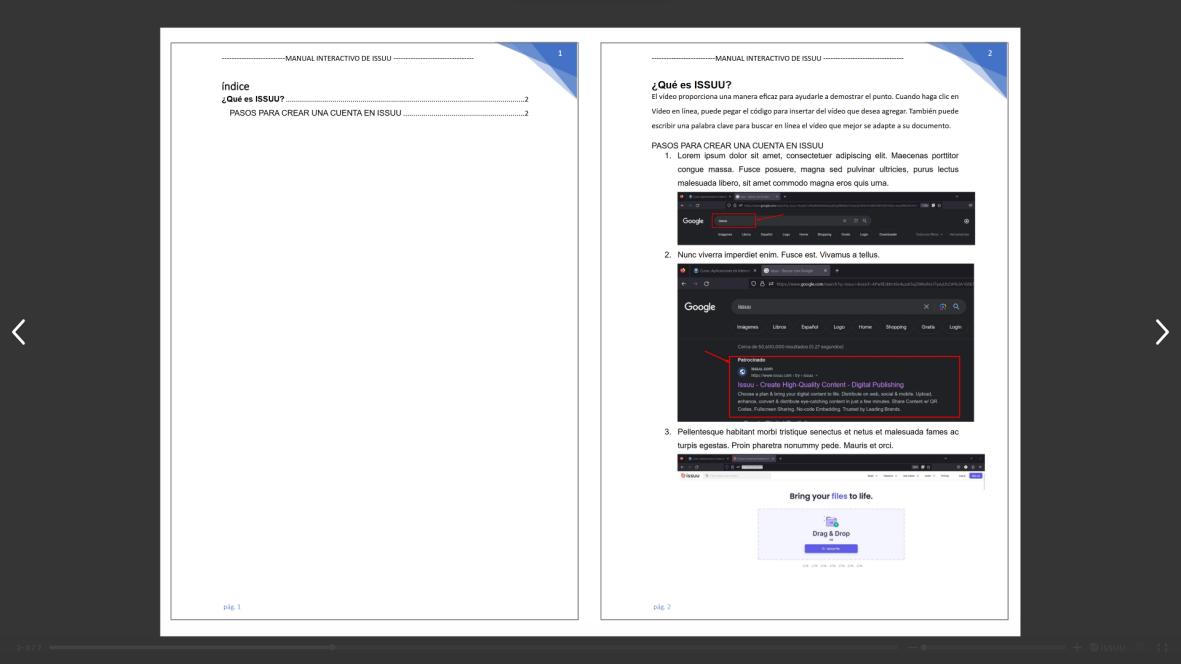Click the "índice" heading
This screenshot has width=1181, height=664.
[235, 86]
